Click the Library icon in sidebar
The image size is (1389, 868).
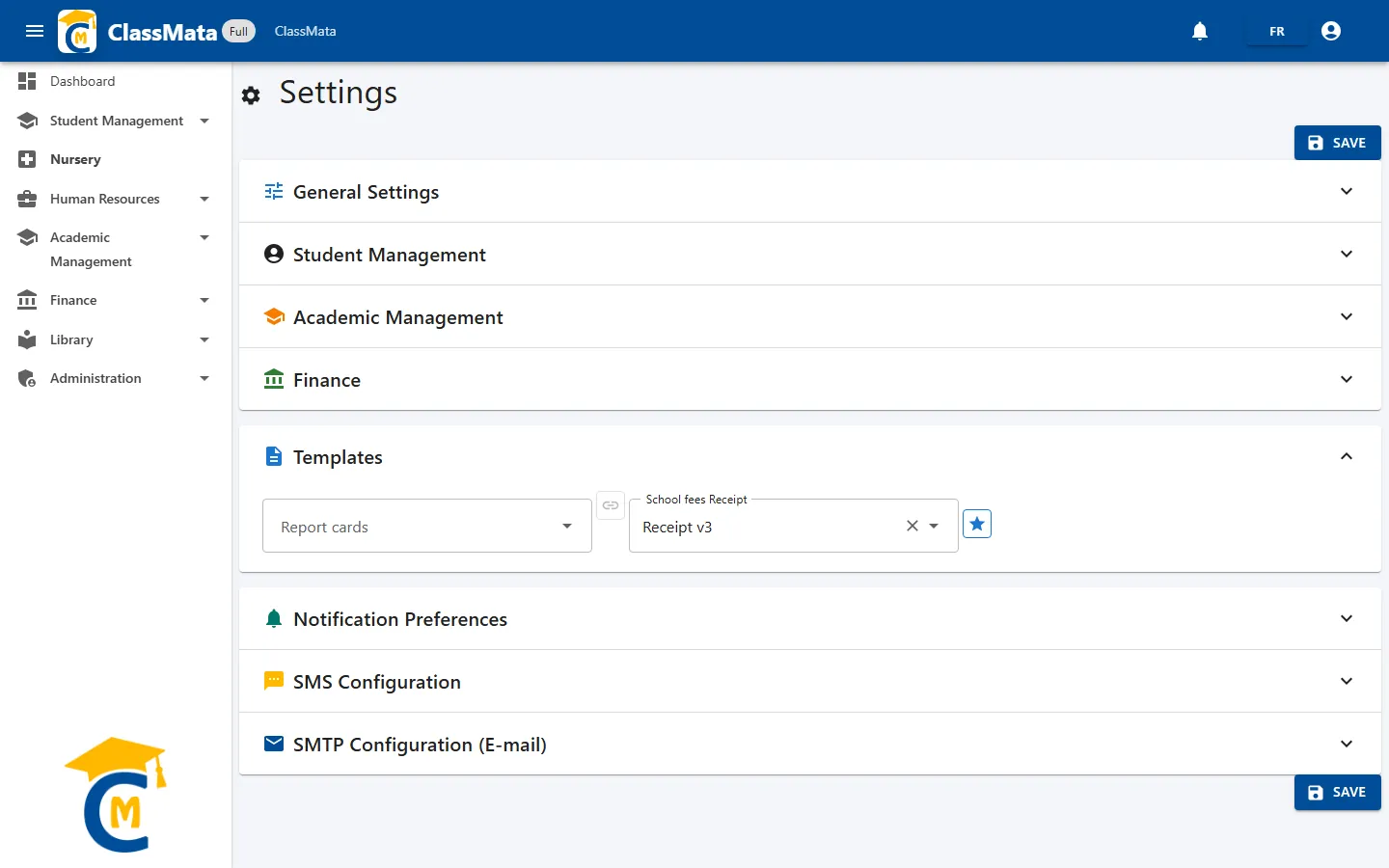pyautogui.click(x=27, y=339)
